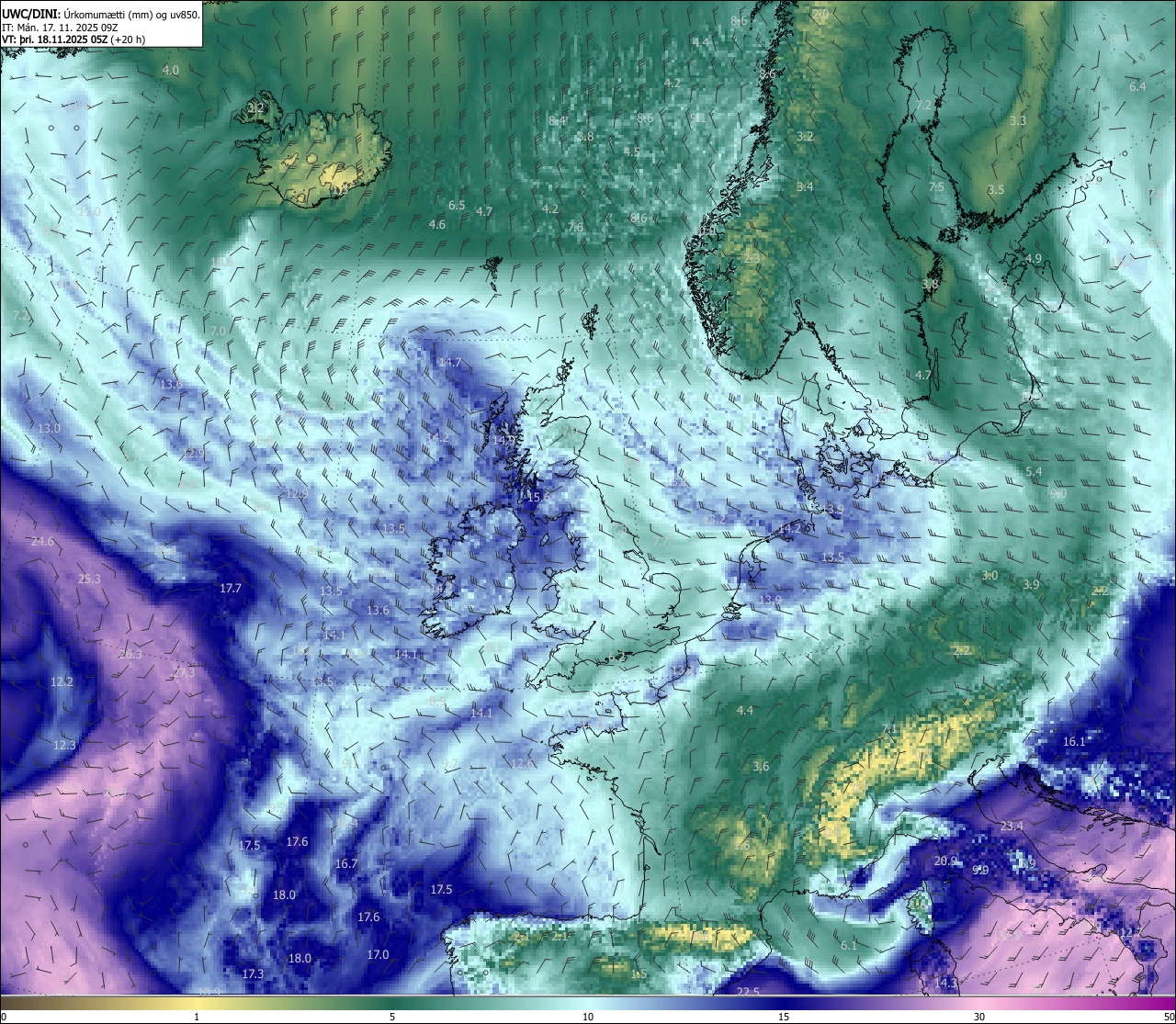This screenshot has height=1024, width=1176.
Task: Click the 25.3 value label on map
Action: pyautogui.click(x=89, y=579)
